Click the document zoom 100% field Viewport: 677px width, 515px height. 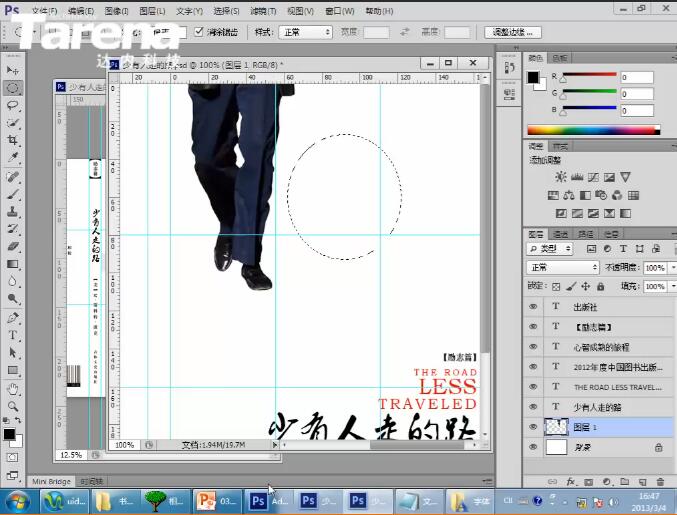(x=125, y=445)
